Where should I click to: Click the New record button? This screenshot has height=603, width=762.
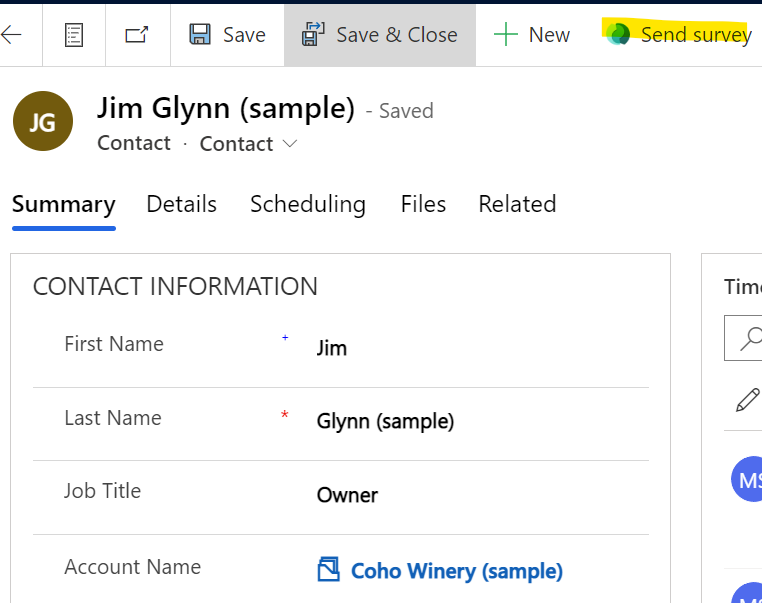532,35
